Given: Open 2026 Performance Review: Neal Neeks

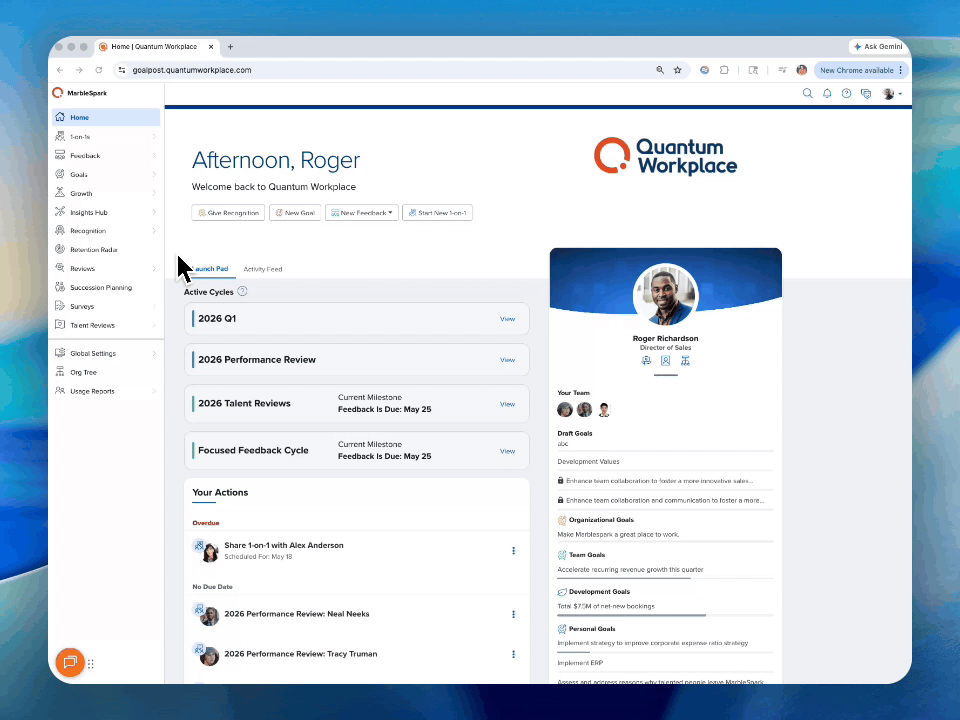Looking at the screenshot, I should [x=297, y=614].
